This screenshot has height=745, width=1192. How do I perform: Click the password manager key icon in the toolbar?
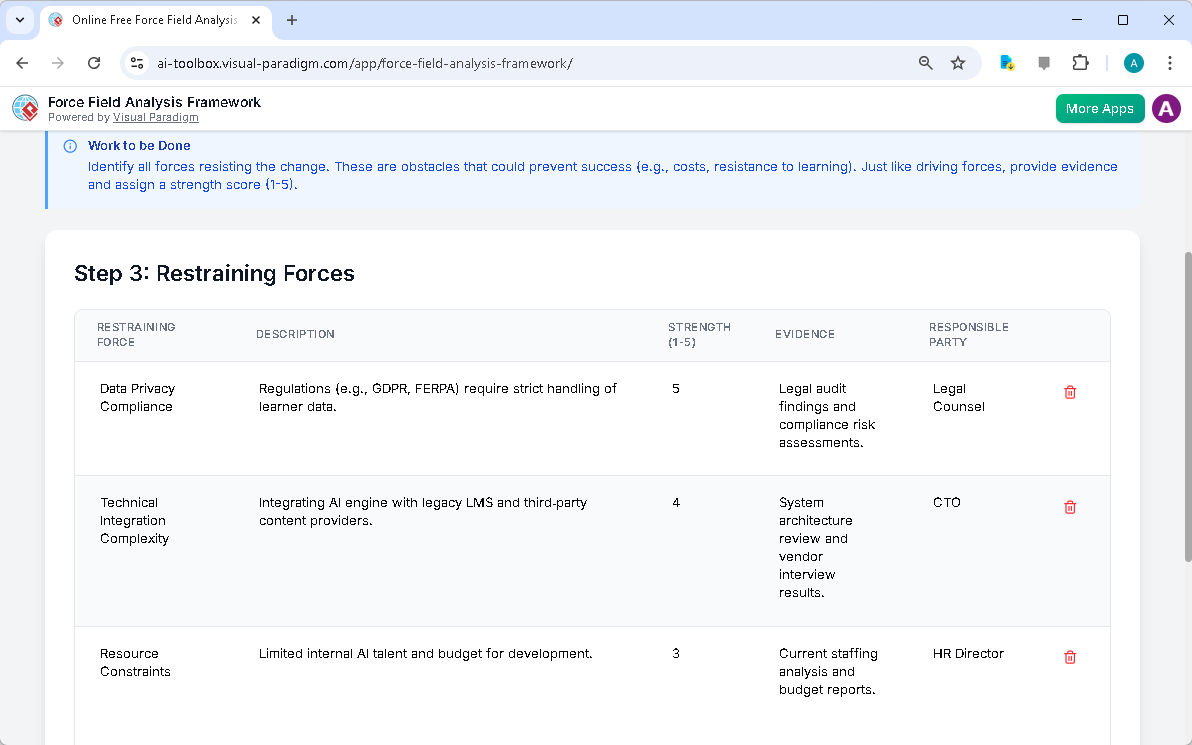[1006, 62]
